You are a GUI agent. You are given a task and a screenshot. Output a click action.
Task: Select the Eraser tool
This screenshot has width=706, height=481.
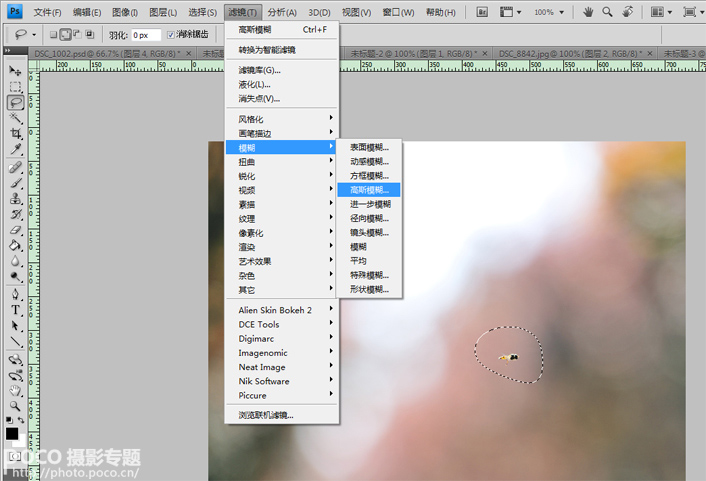coord(15,230)
